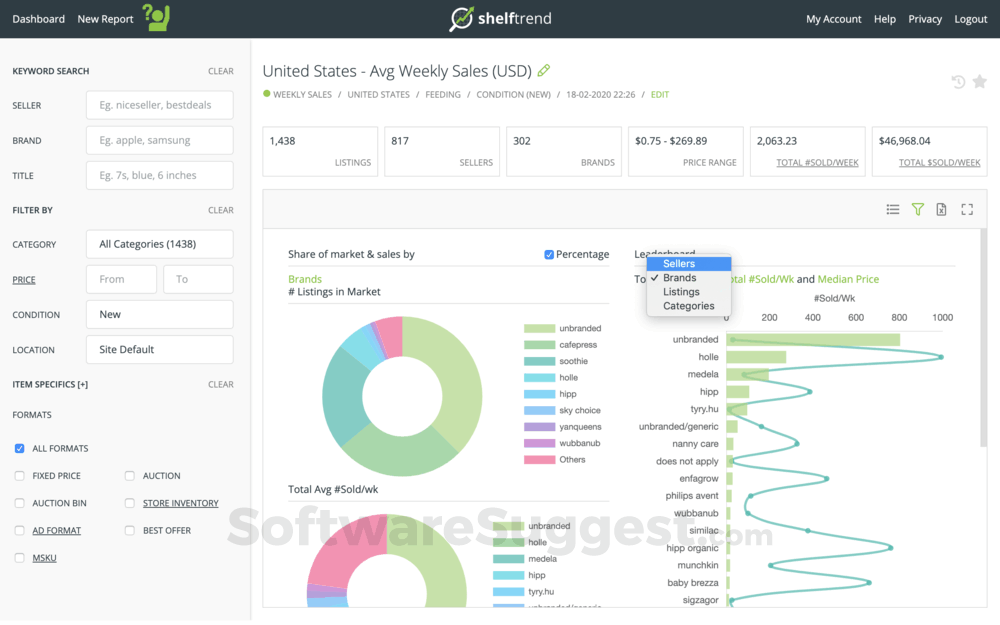Open New Report from top navigation
This screenshot has height=625, width=1000.
105,19
